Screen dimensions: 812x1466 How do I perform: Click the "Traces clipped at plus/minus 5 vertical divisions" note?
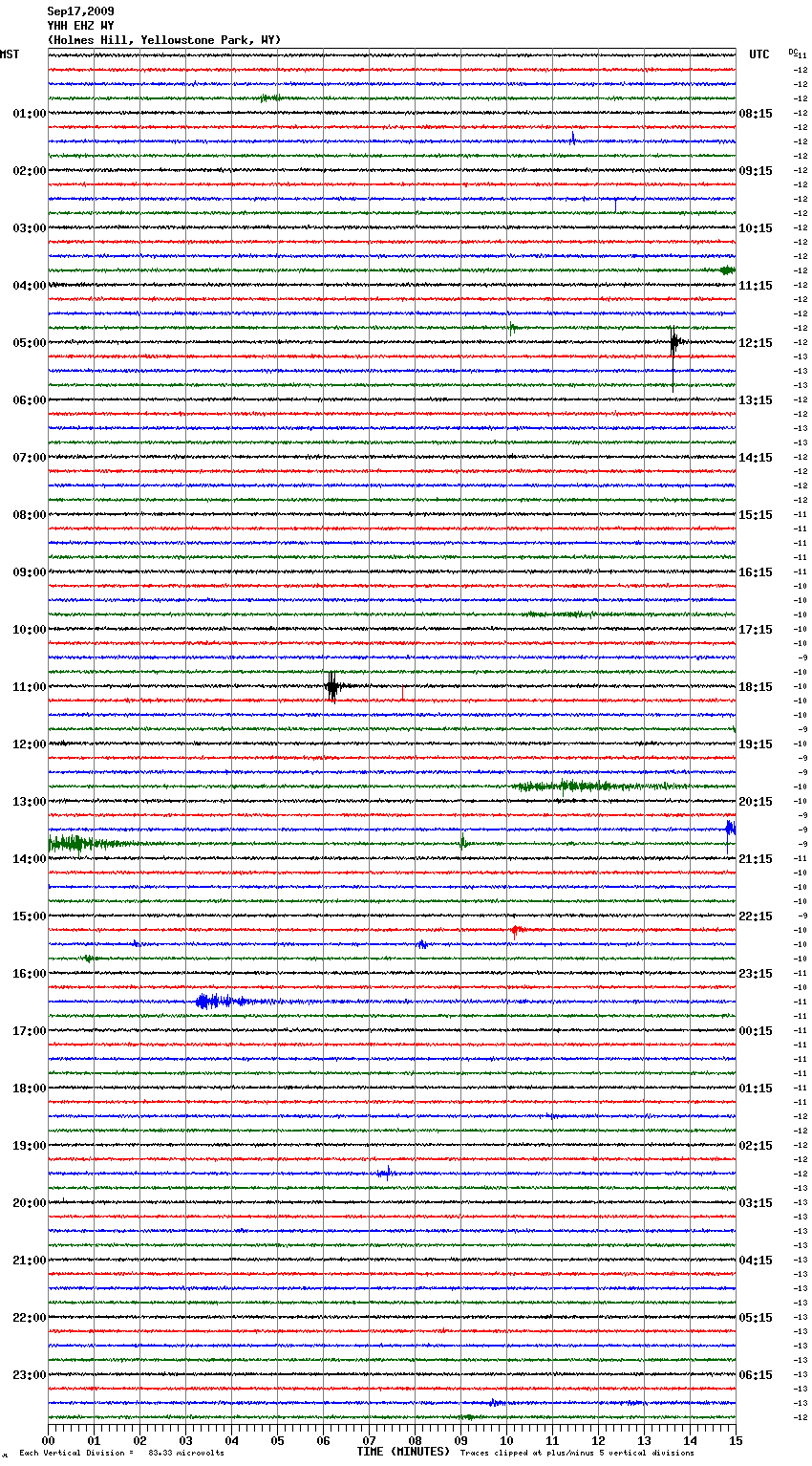pyautogui.click(x=577, y=1453)
